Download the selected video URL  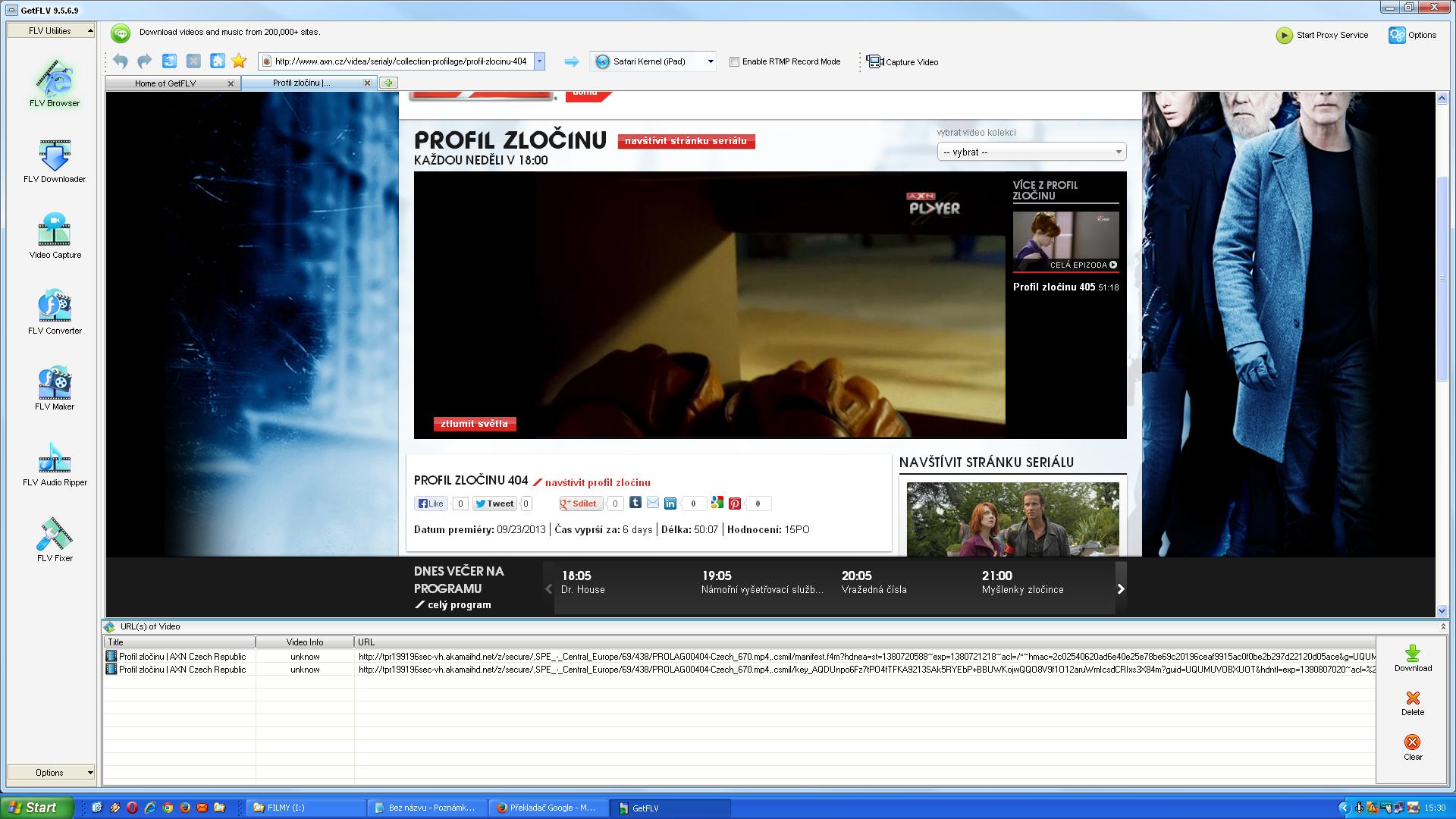click(1413, 658)
